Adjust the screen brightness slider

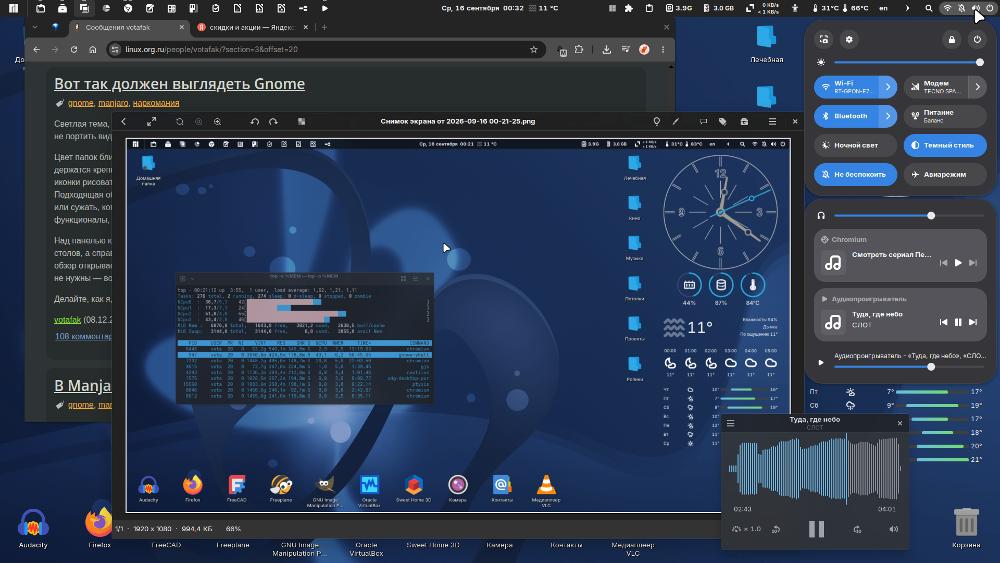pos(907,62)
